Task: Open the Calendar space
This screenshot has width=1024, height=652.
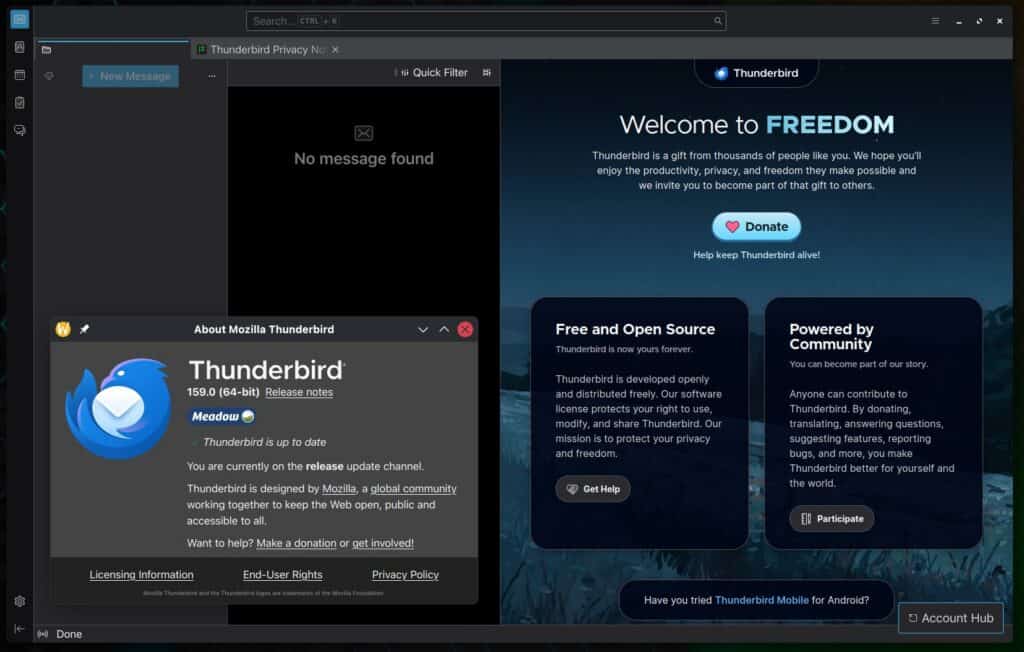Action: (x=20, y=75)
